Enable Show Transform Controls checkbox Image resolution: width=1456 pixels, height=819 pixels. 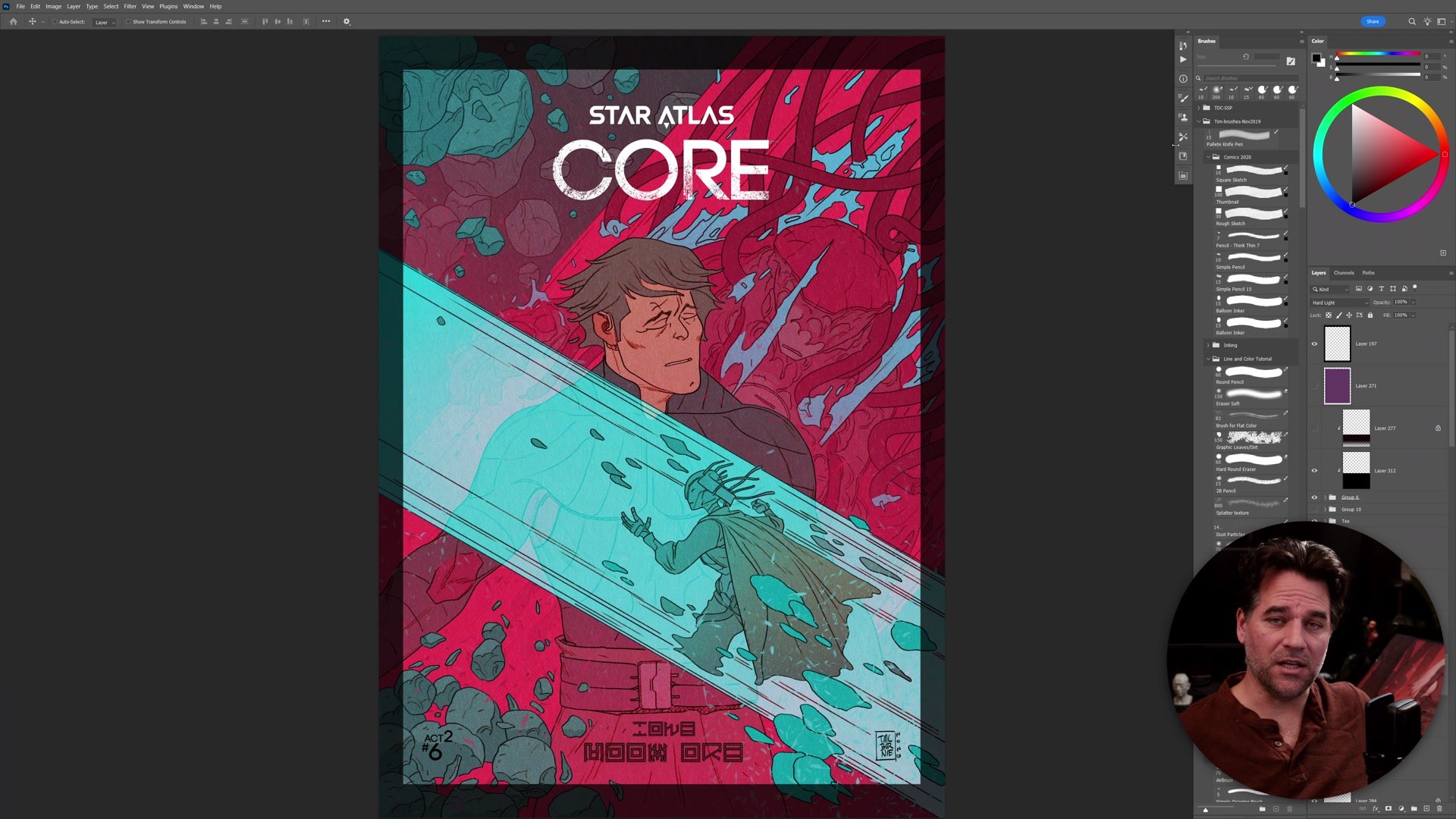click(x=128, y=22)
